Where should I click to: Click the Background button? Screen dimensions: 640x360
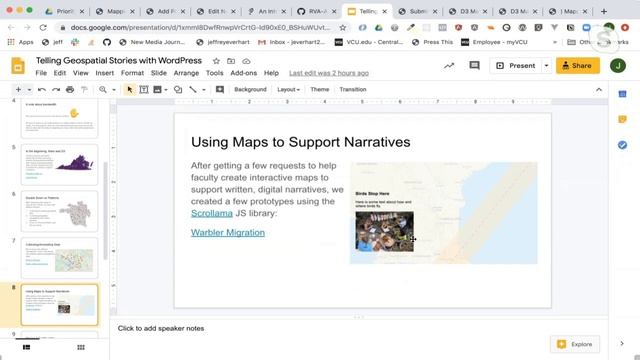(x=250, y=89)
